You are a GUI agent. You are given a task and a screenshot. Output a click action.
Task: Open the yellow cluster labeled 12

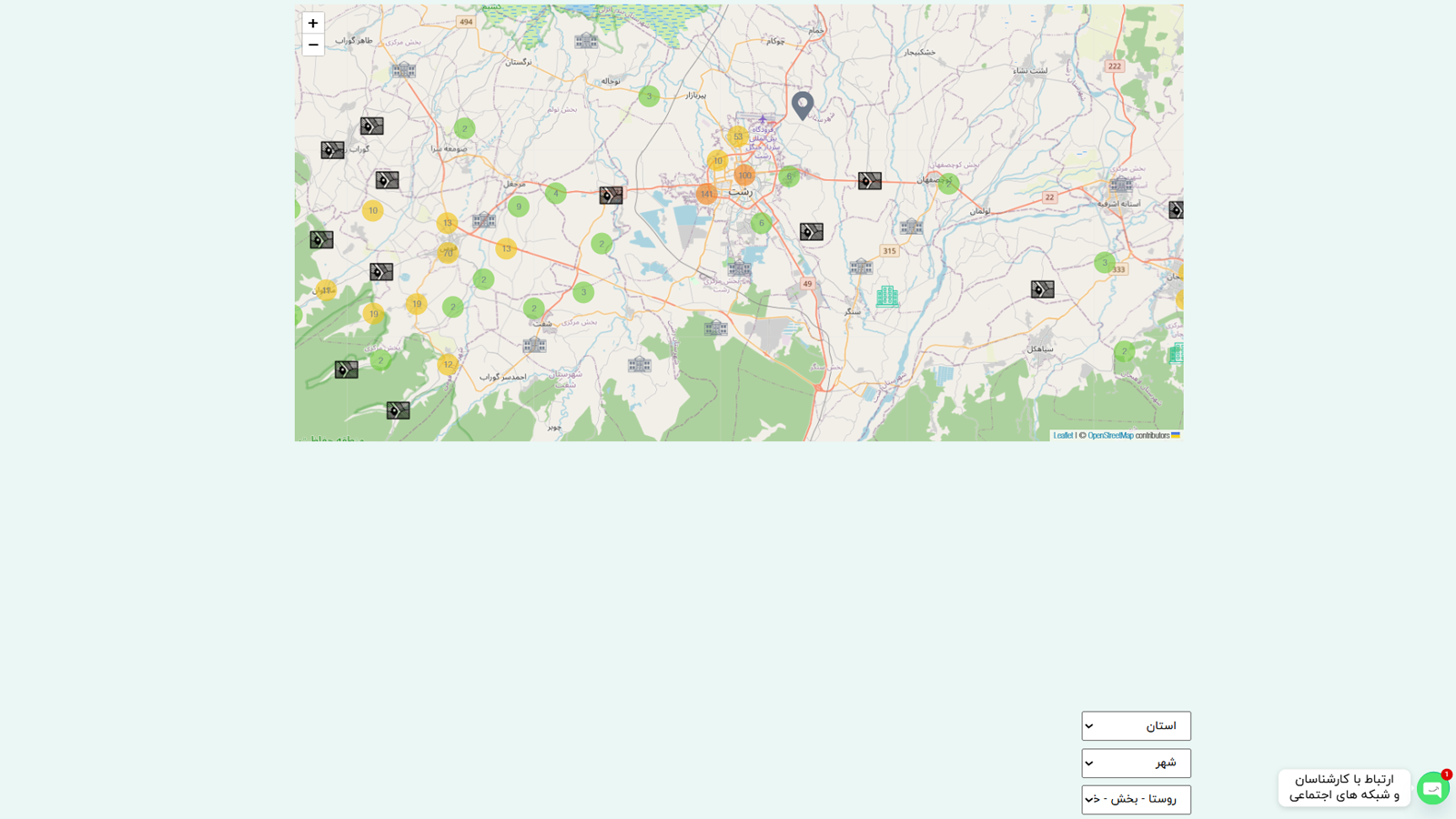[448, 365]
